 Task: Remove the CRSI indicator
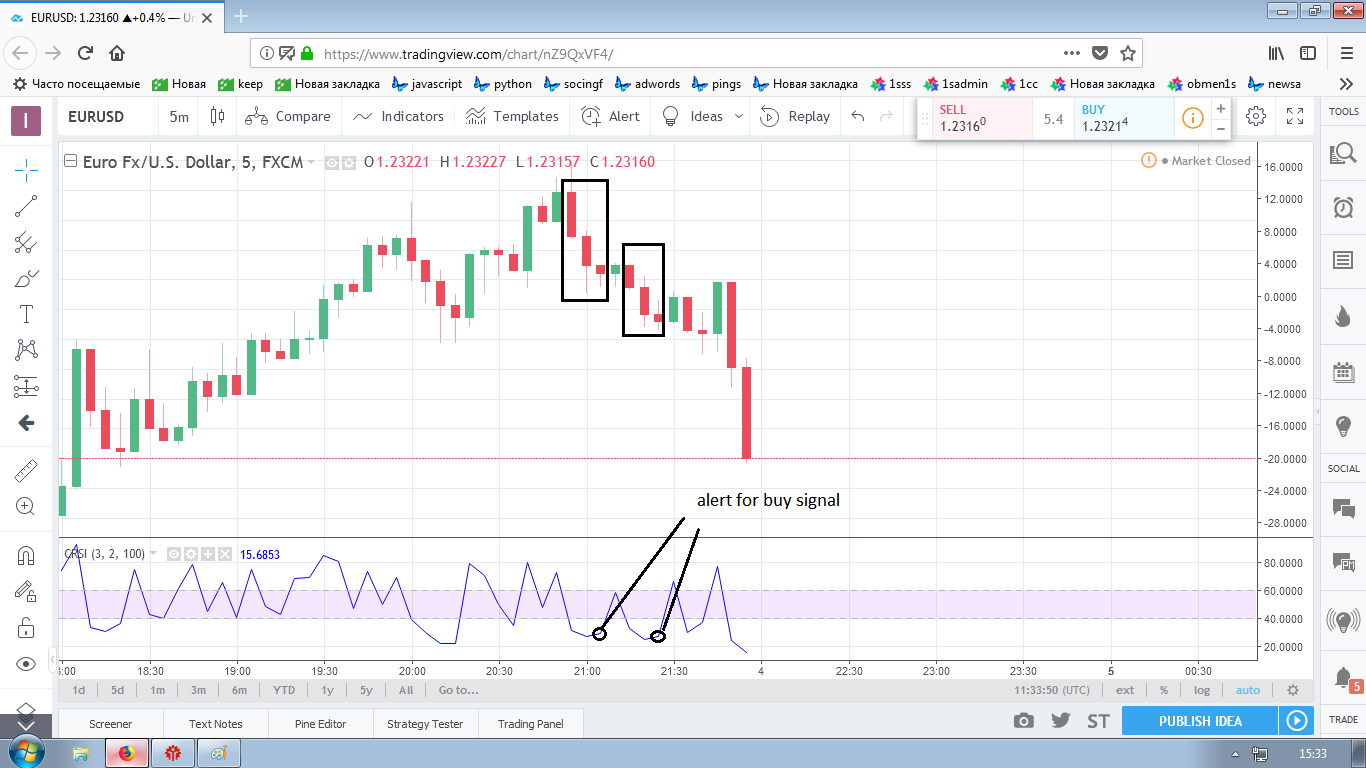coord(224,553)
